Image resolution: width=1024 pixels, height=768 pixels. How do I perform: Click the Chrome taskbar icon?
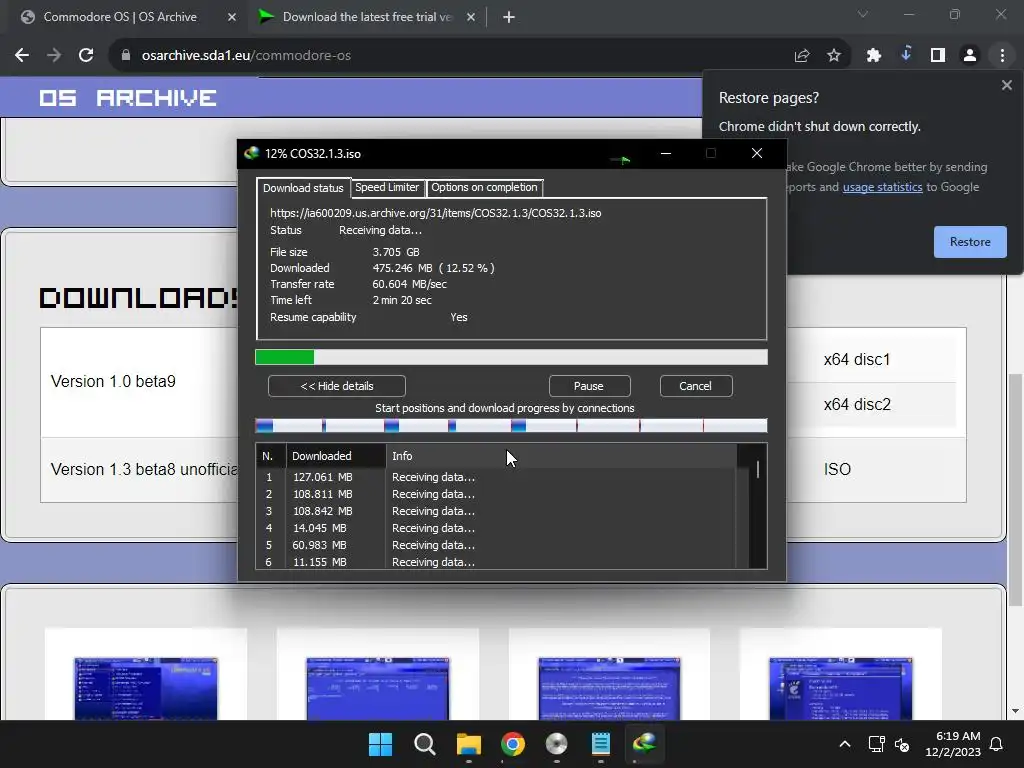(513, 744)
